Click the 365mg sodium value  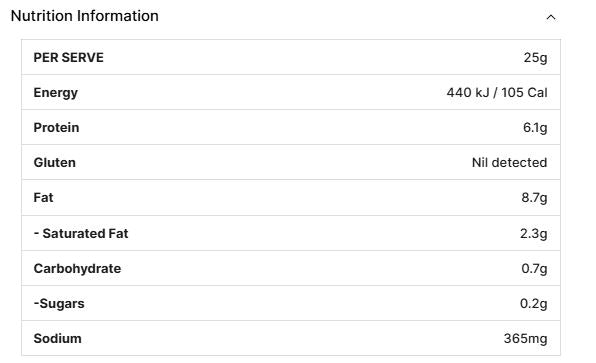tap(525, 339)
